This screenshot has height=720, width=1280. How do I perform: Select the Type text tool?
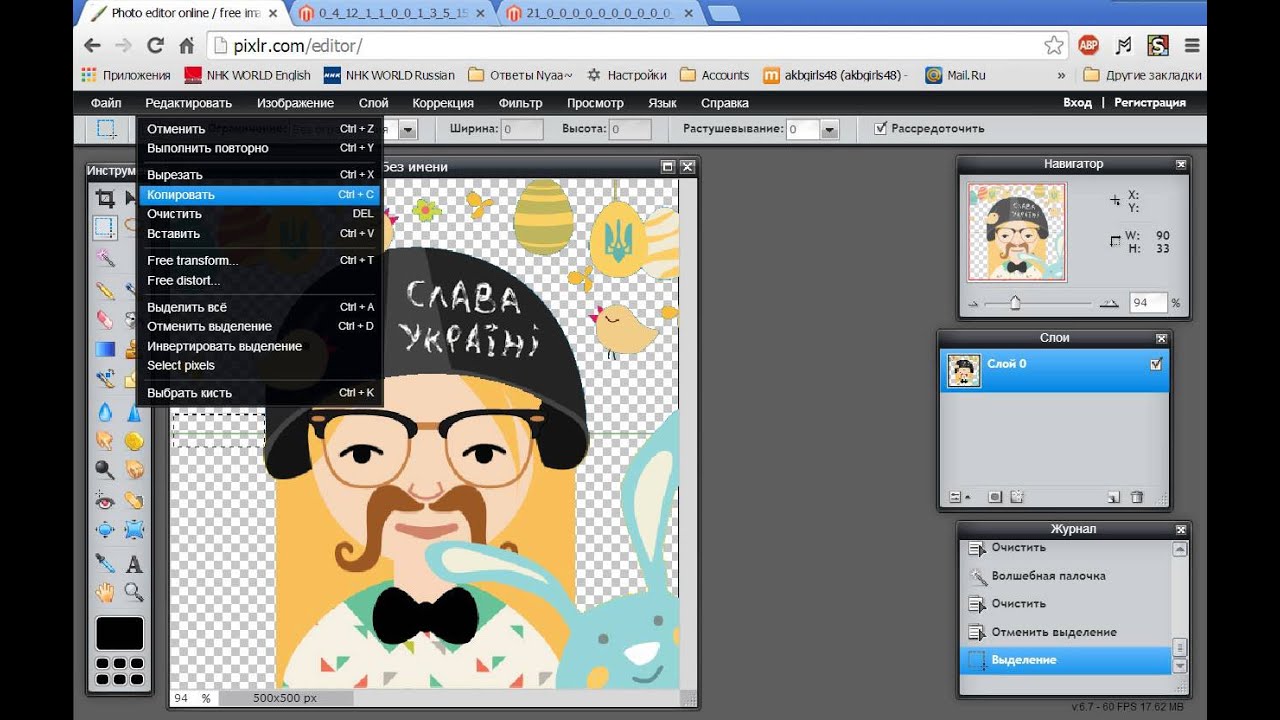click(x=133, y=563)
